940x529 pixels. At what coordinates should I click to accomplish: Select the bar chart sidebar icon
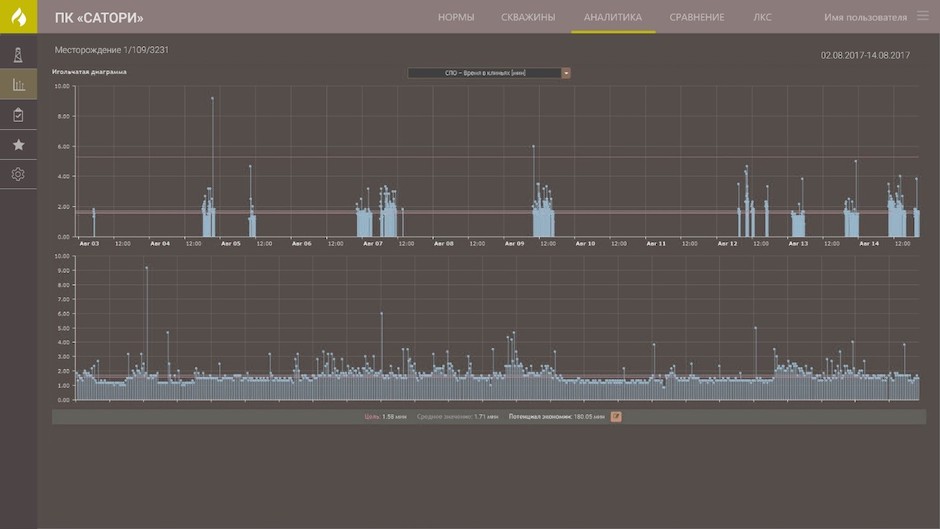click(x=19, y=85)
